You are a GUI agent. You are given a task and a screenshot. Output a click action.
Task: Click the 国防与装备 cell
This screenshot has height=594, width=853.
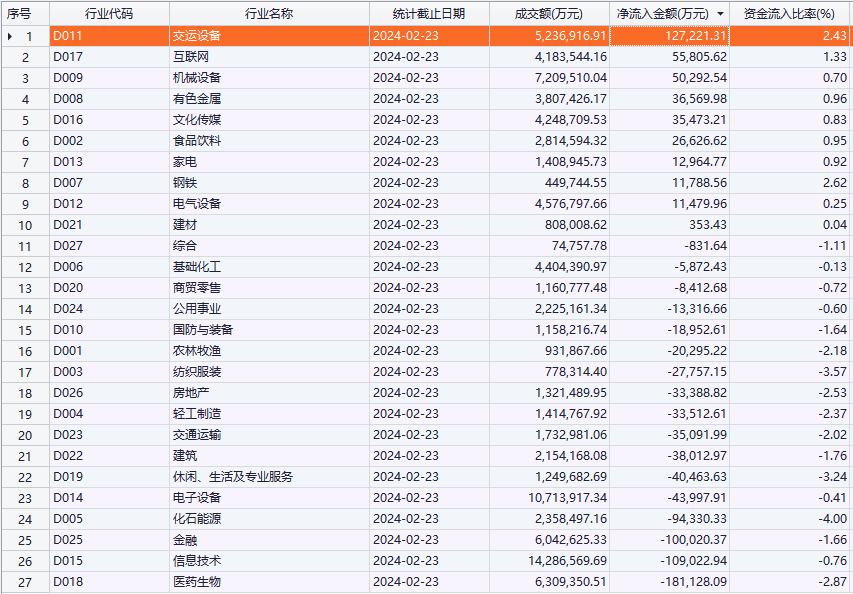point(203,330)
